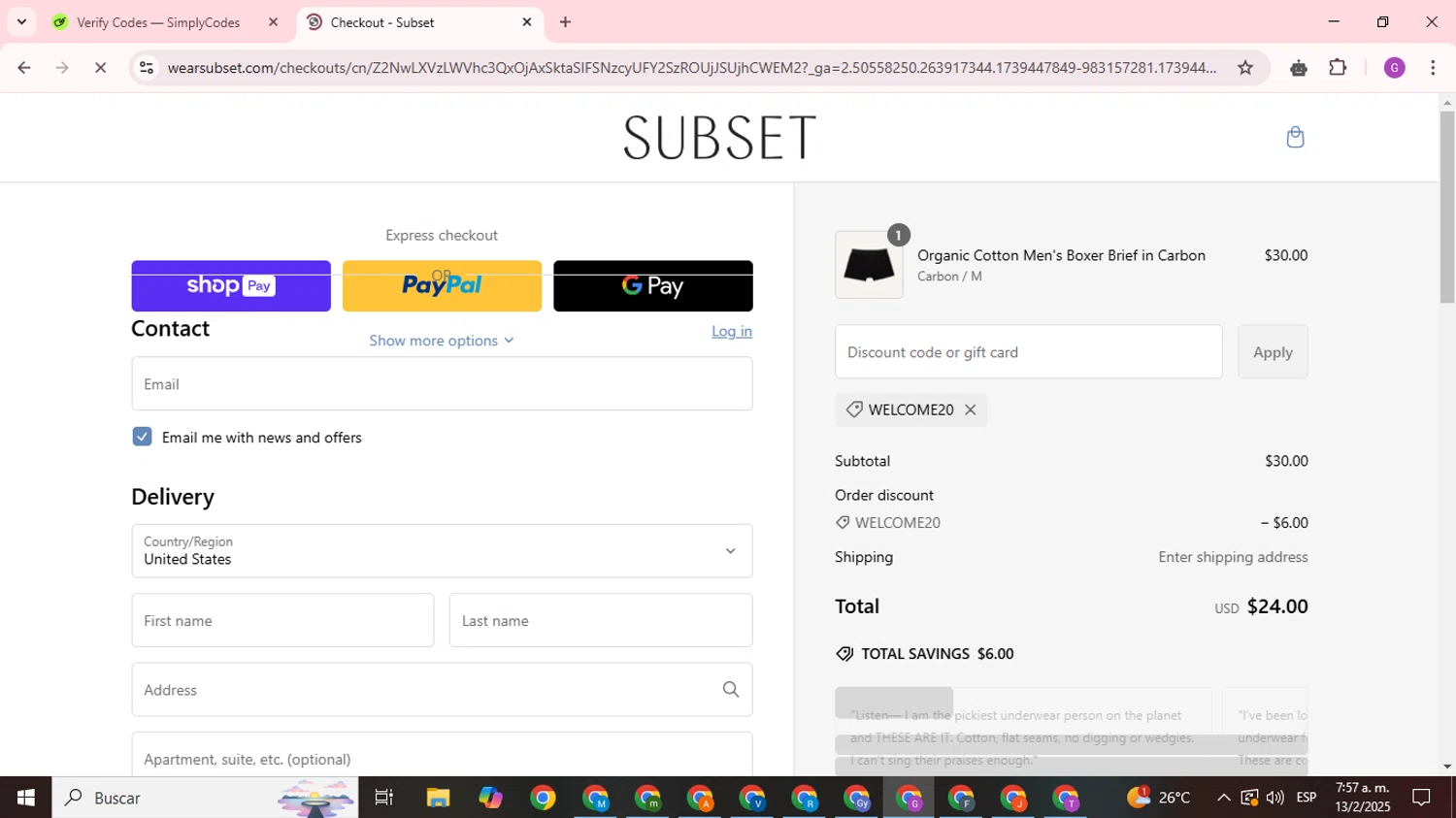Focus the Last name field
1456x818 pixels.
pos(601,620)
